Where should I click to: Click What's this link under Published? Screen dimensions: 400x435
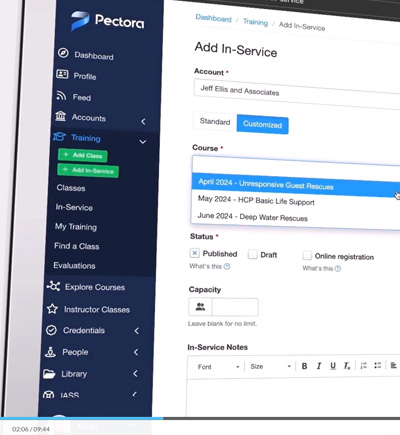(206, 266)
